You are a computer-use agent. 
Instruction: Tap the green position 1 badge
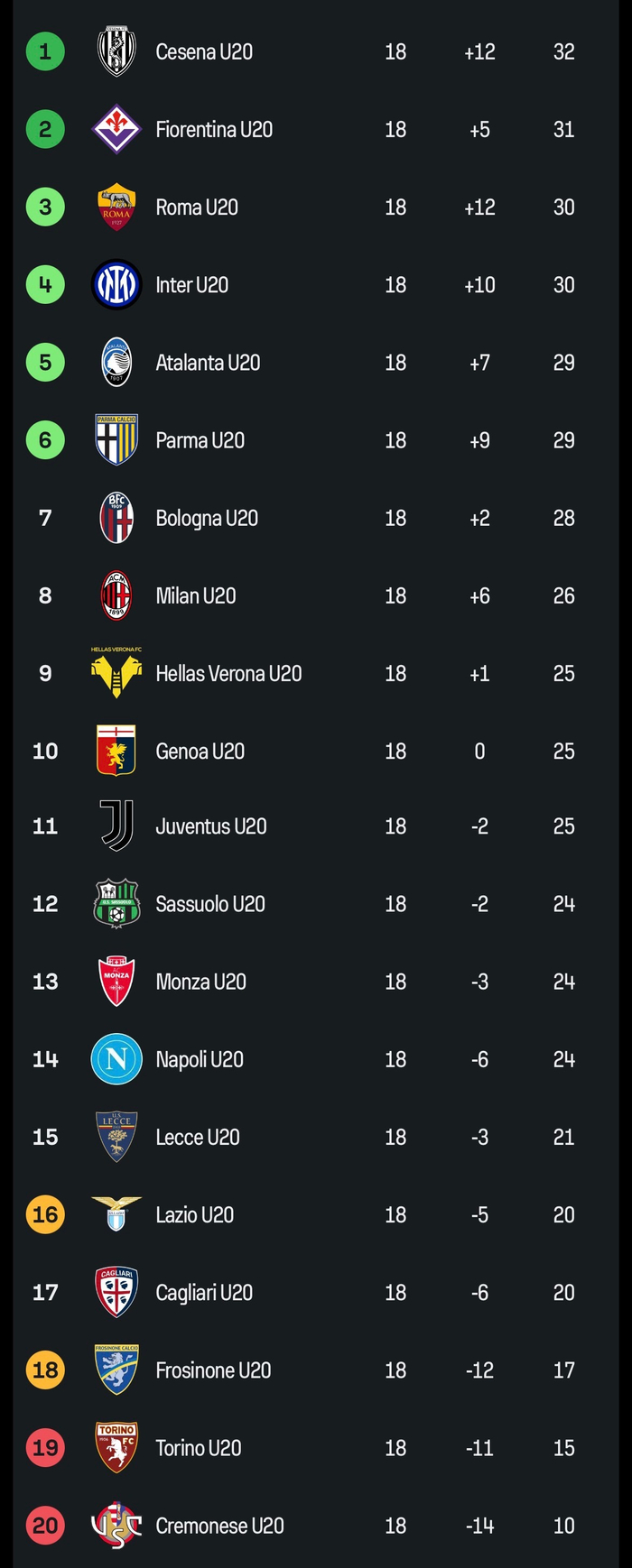tap(45, 51)
